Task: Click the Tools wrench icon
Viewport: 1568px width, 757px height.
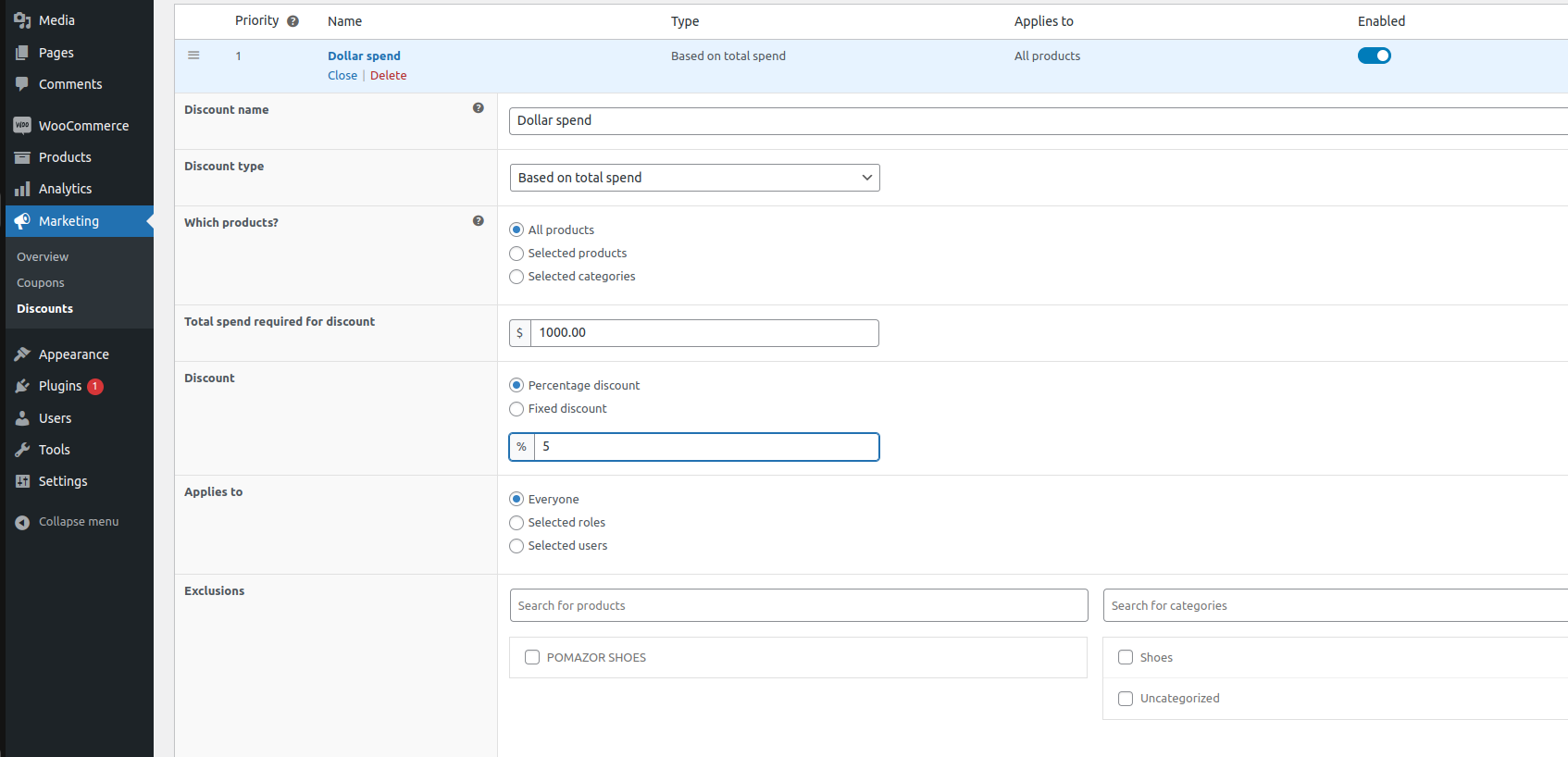Action: 22,450
